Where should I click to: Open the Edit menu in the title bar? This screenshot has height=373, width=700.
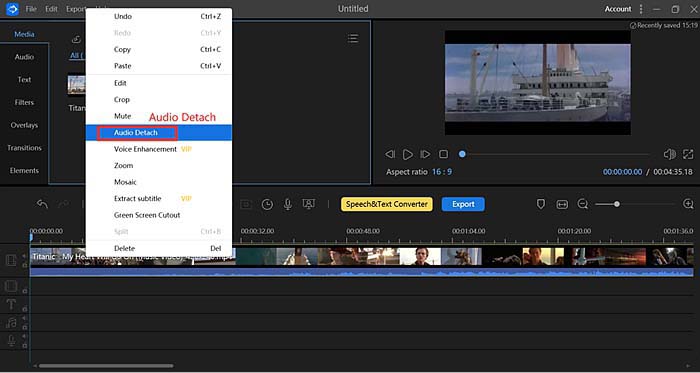click(51, 9)
